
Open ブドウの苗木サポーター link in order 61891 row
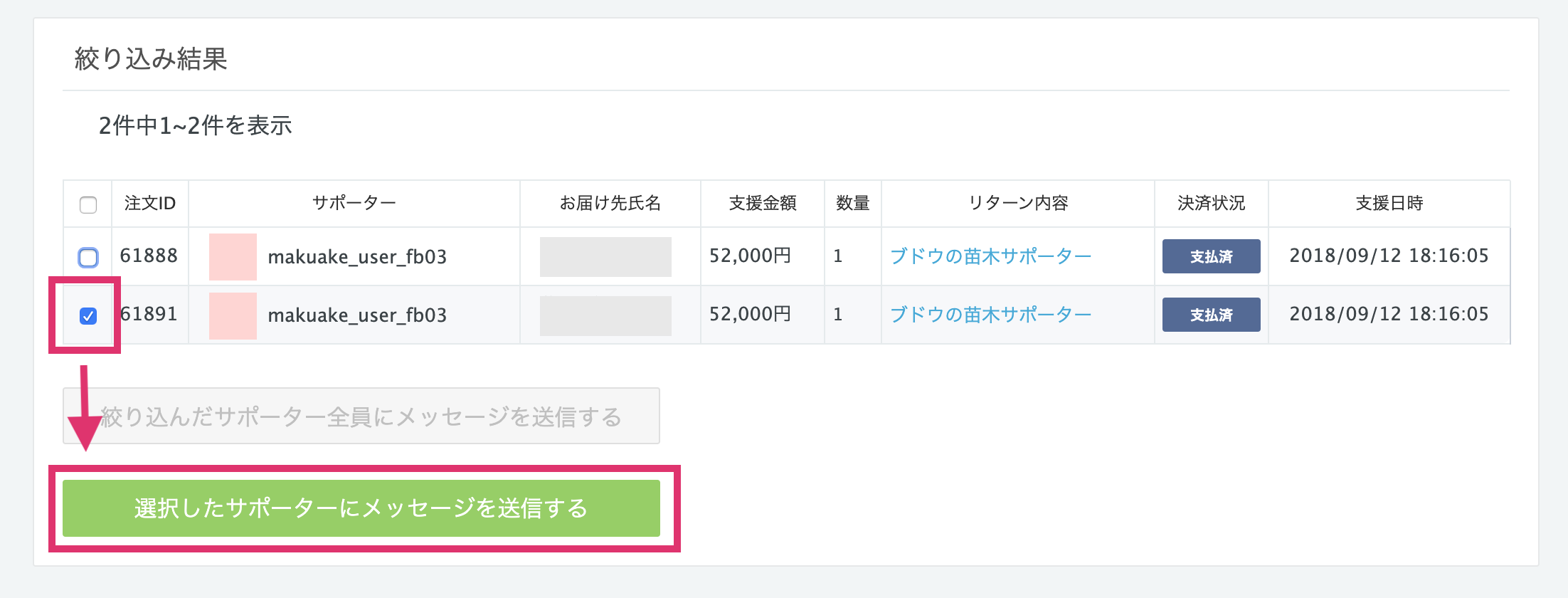pyautogui.click(x=990, y=315)
